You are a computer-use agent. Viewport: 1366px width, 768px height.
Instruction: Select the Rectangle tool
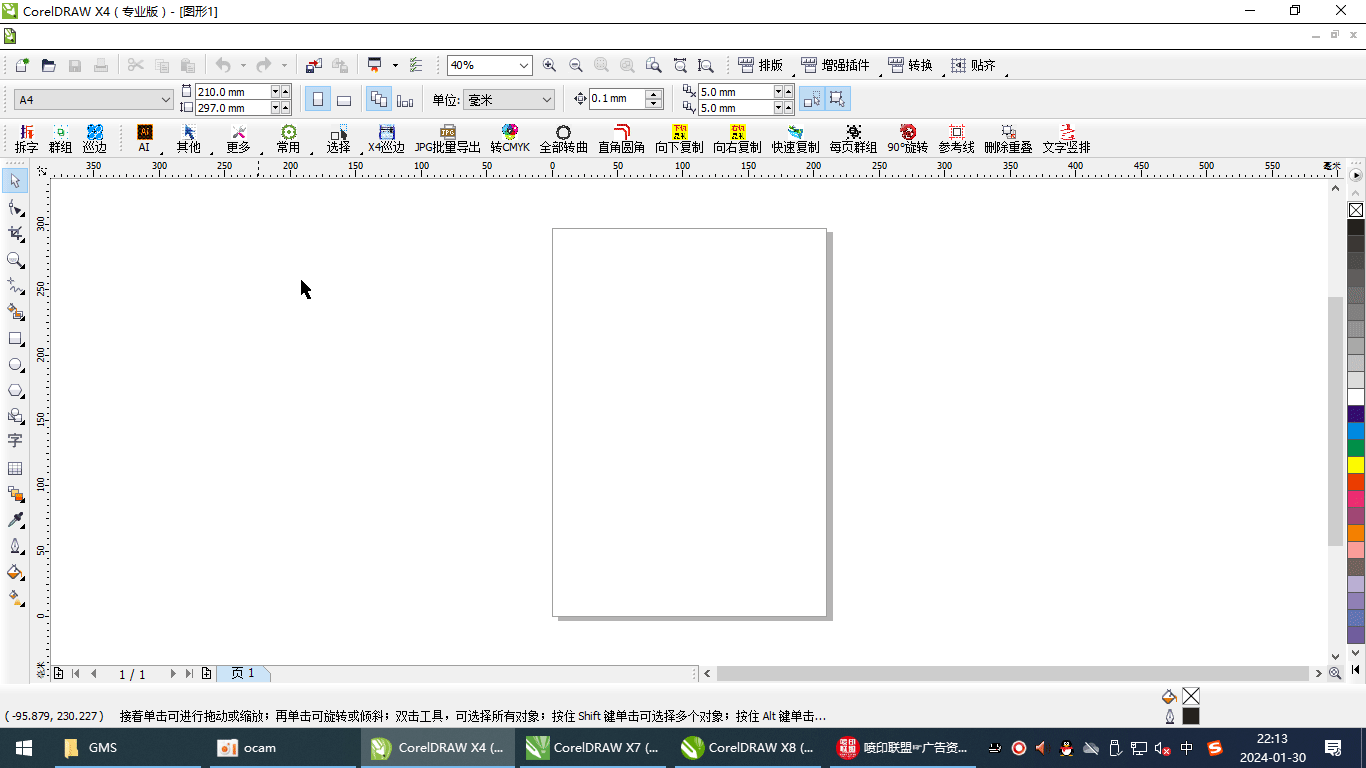tap(15, 338)
